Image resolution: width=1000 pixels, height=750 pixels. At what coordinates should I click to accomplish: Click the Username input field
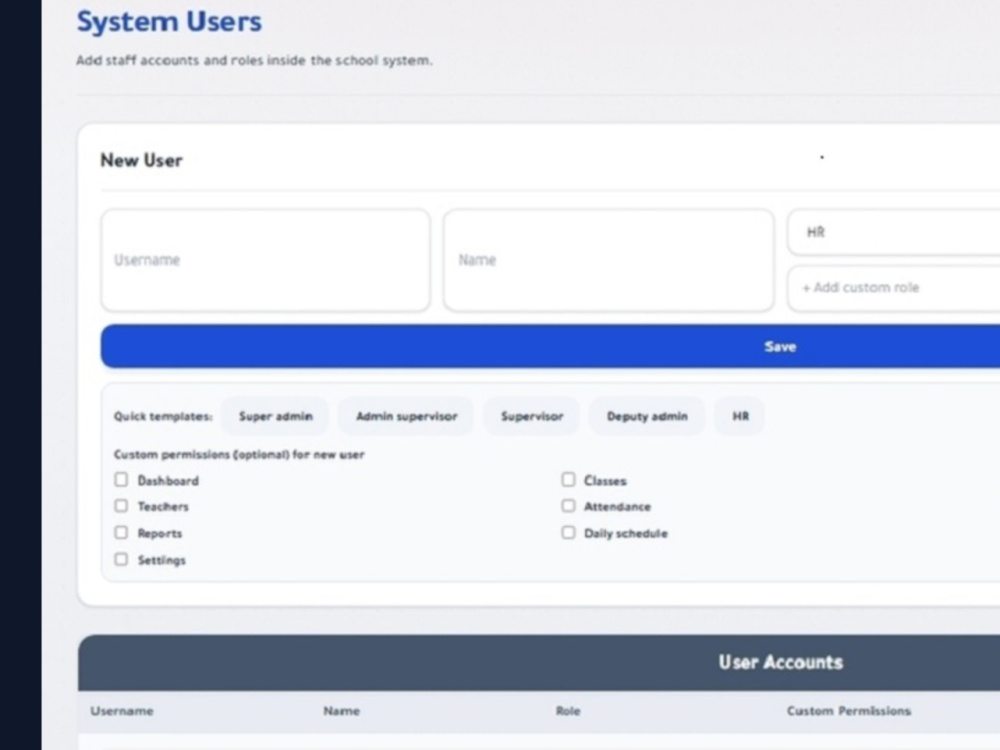pyautogui.click(x=265, y=260)
